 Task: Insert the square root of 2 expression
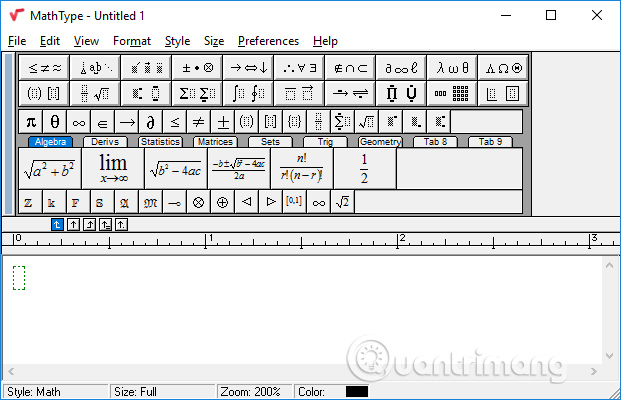click(x=342, y=202)
